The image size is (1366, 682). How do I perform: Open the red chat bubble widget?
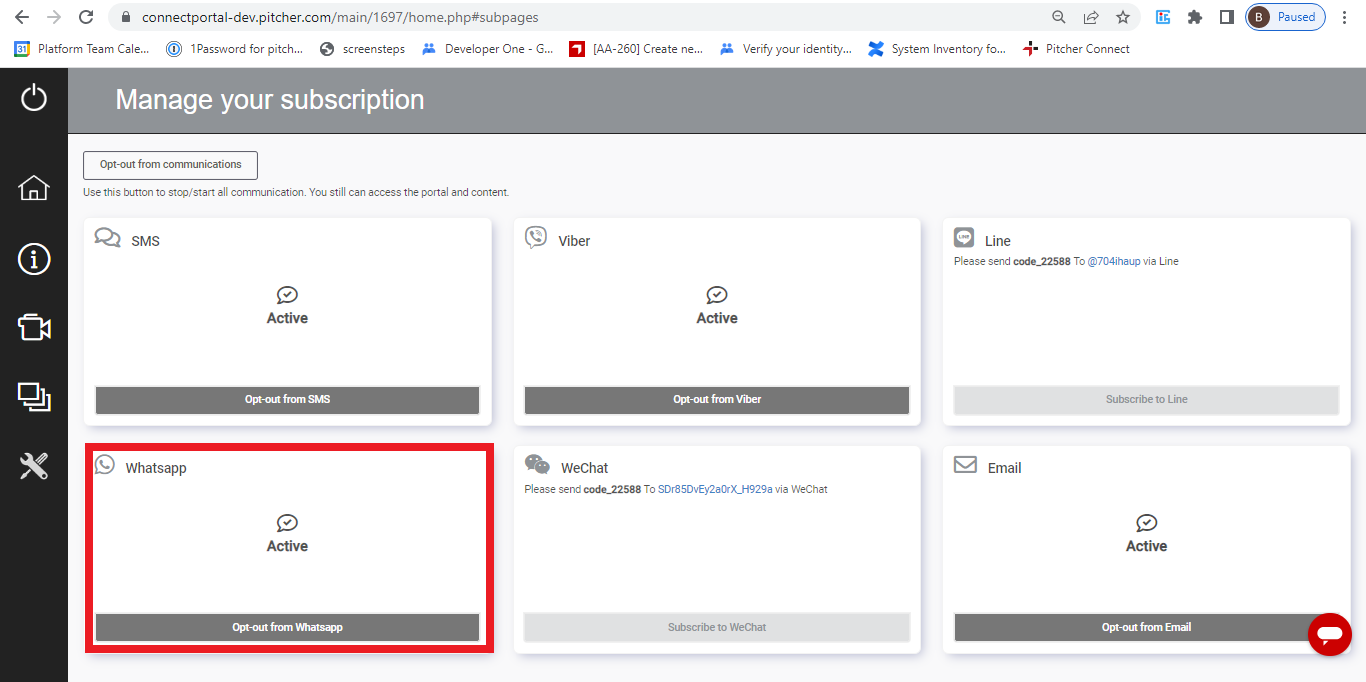1329,634
